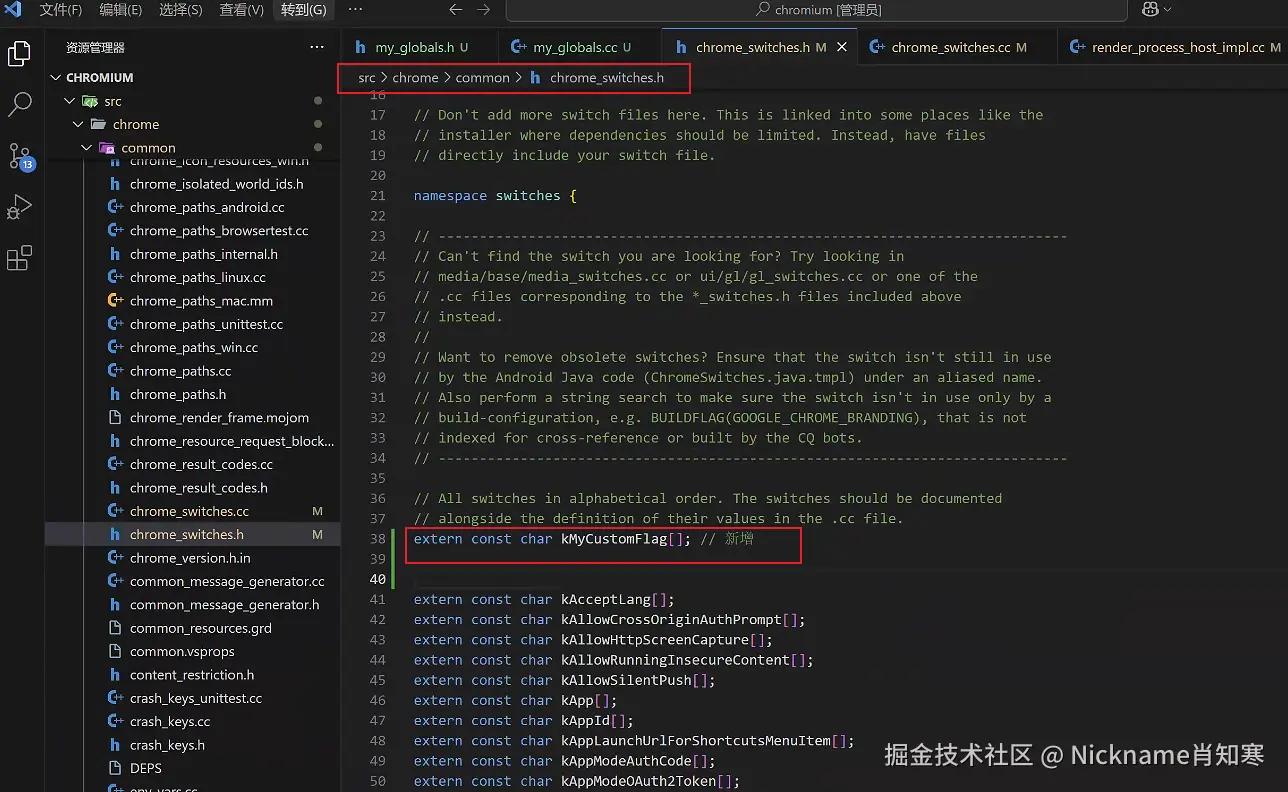Viewport: 1288px width, 792px height.
Task: Open common_message_generator.cc file
Action: [x=227, y=581]
